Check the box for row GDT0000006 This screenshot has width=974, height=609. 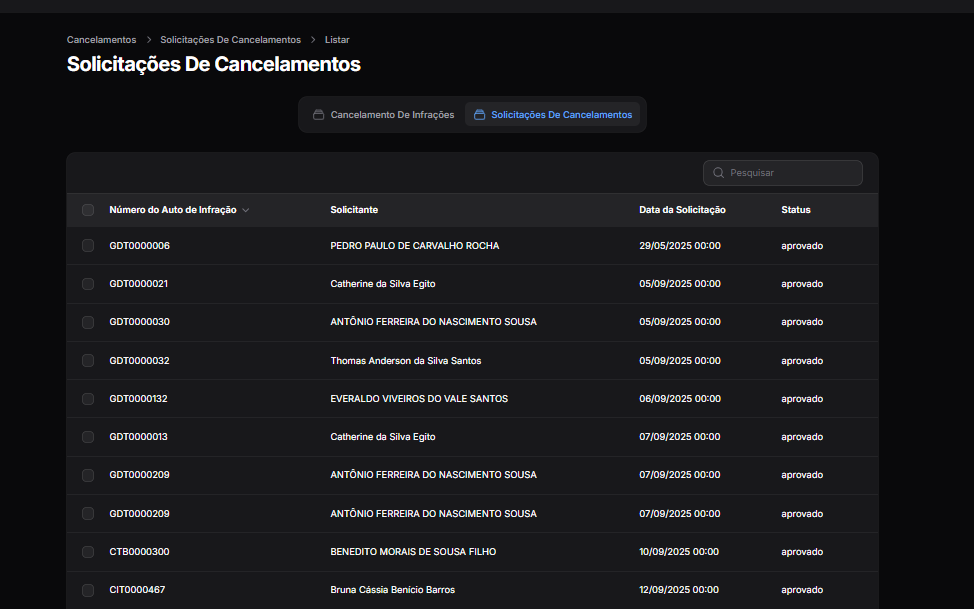pos(88,246)
